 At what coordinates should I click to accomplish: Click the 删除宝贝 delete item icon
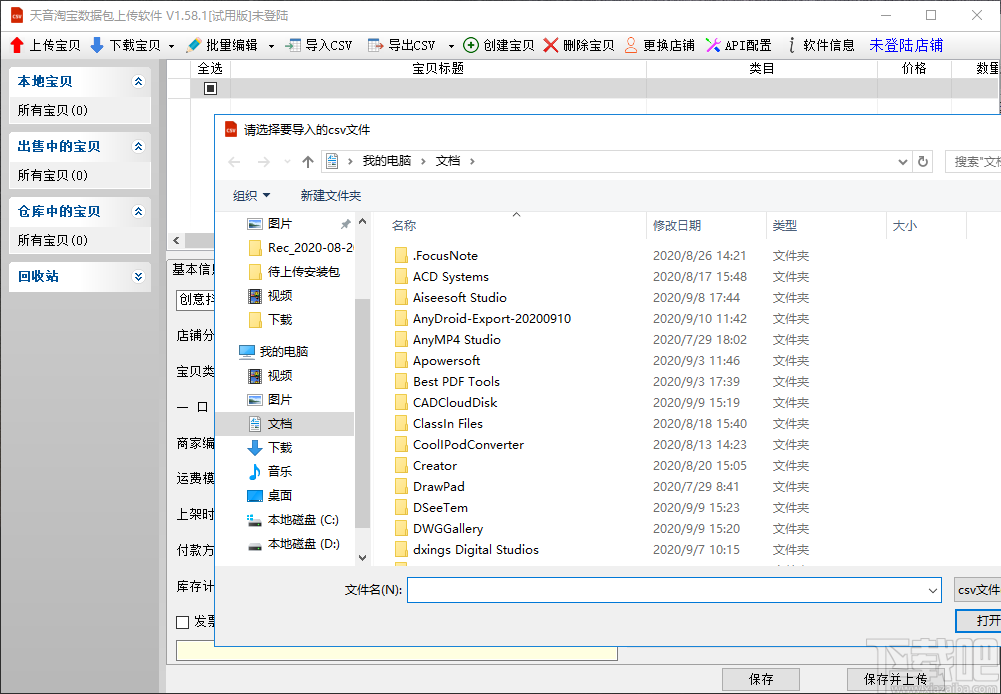coord(550,45)
